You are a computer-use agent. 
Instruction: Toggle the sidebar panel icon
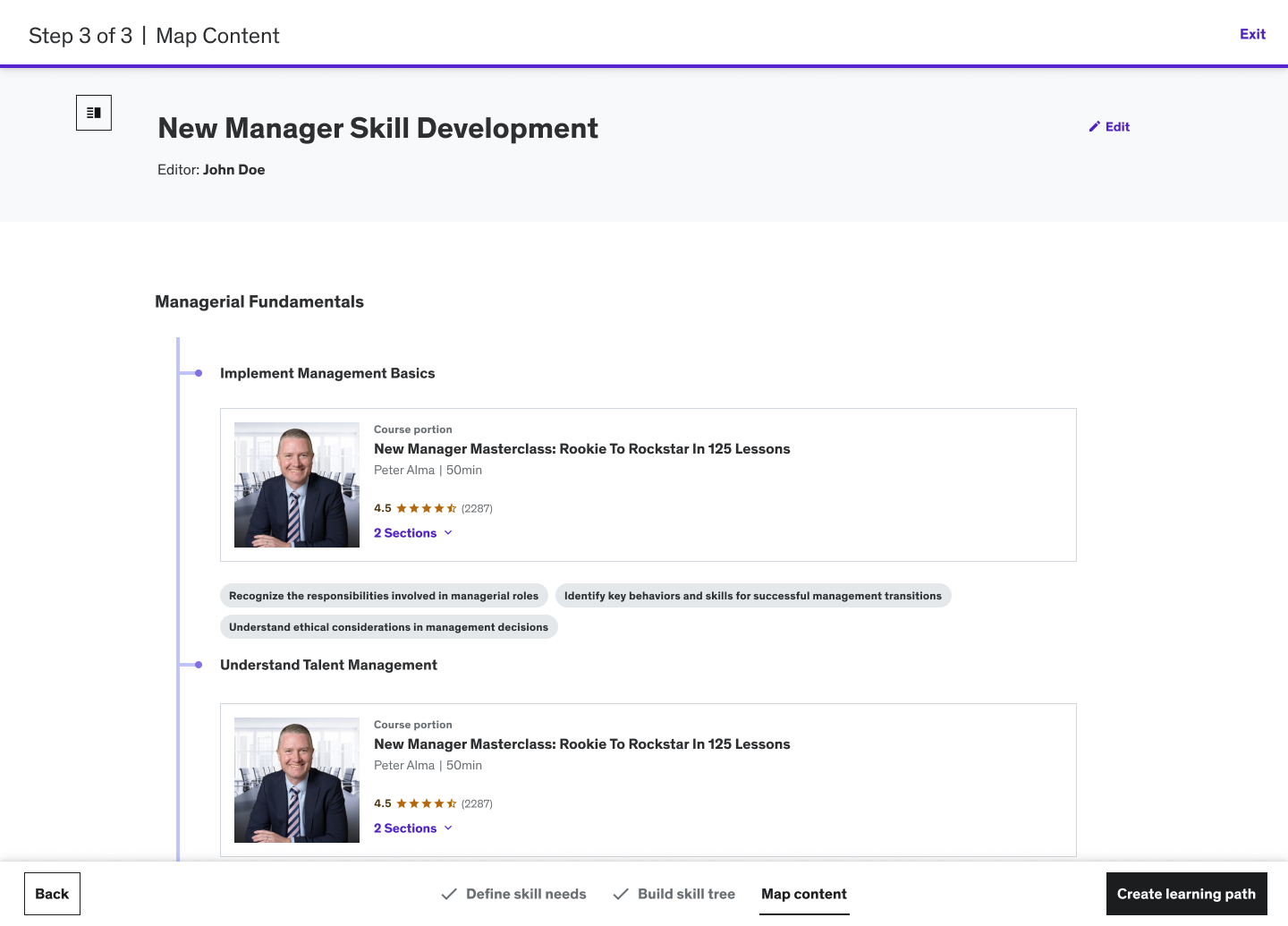(94, 113)
